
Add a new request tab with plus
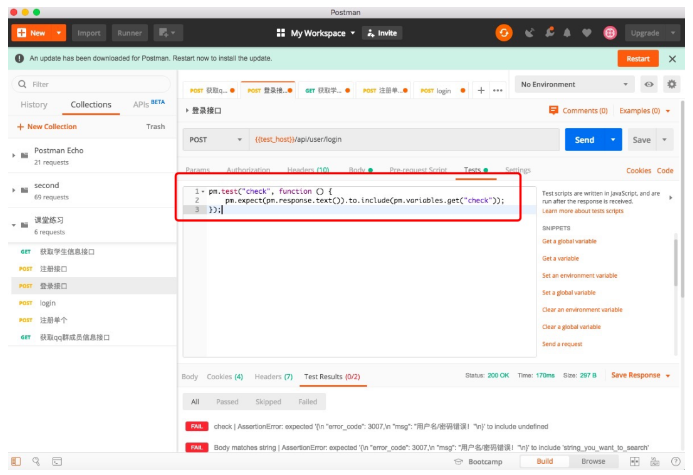coord(481,90)
